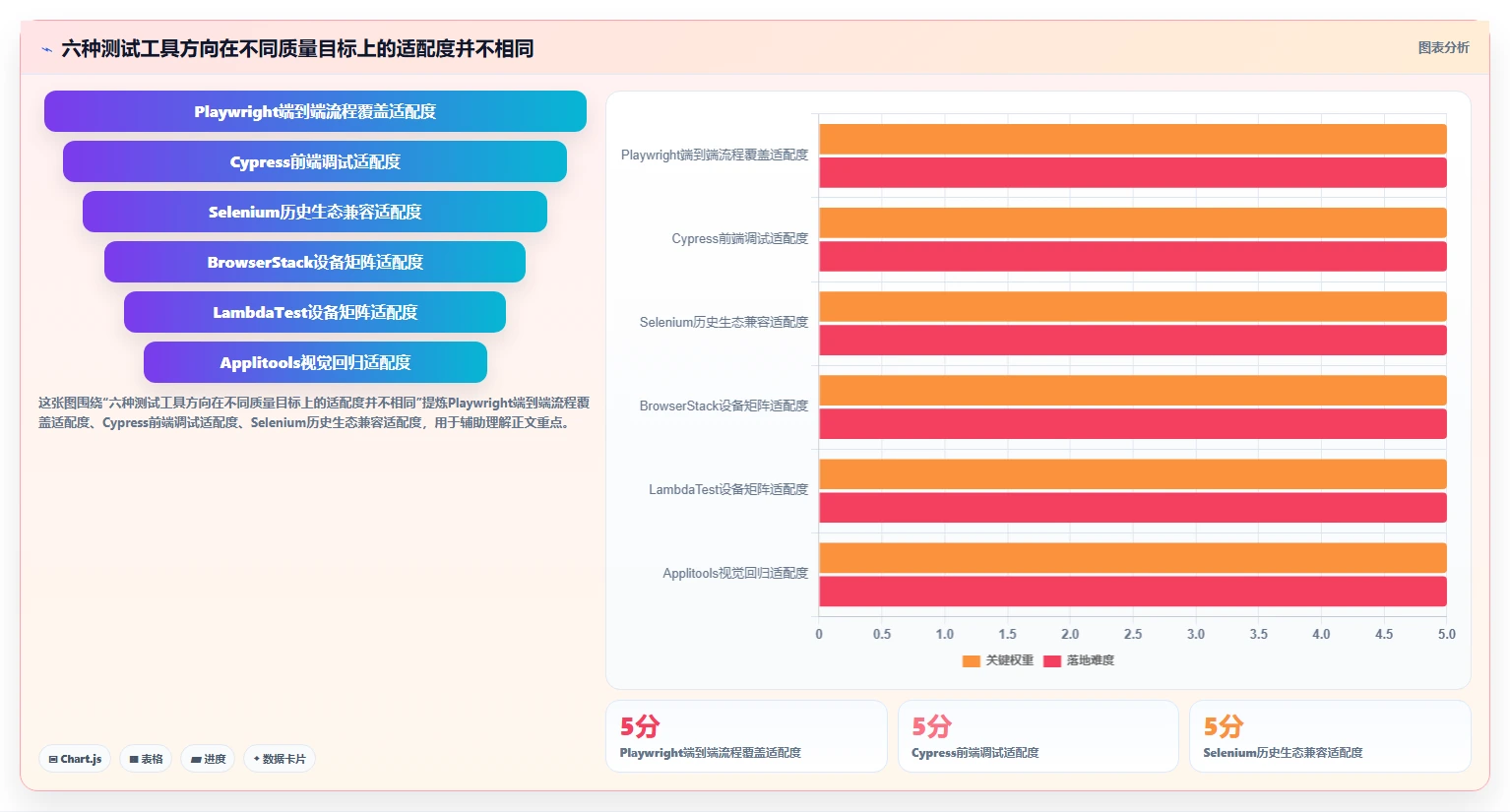Toggle the 关键权重 legend swatch
The image size is (1510, 812).
971,660
